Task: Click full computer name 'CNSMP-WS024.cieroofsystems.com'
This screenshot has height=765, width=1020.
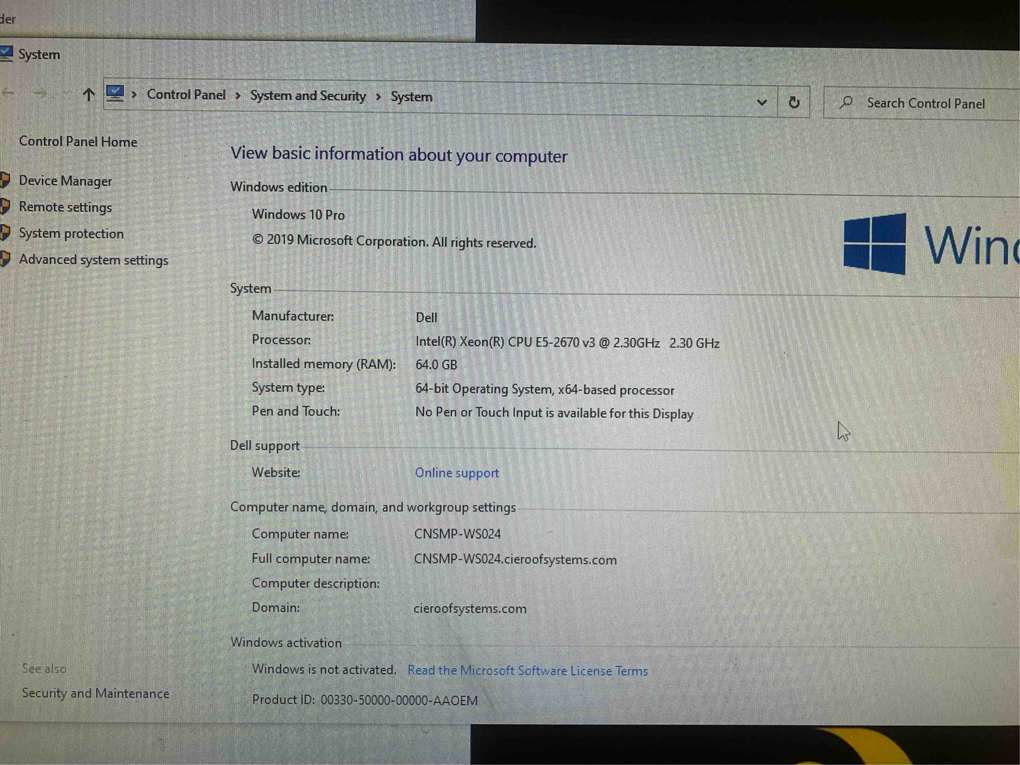Action: (515, 559)
